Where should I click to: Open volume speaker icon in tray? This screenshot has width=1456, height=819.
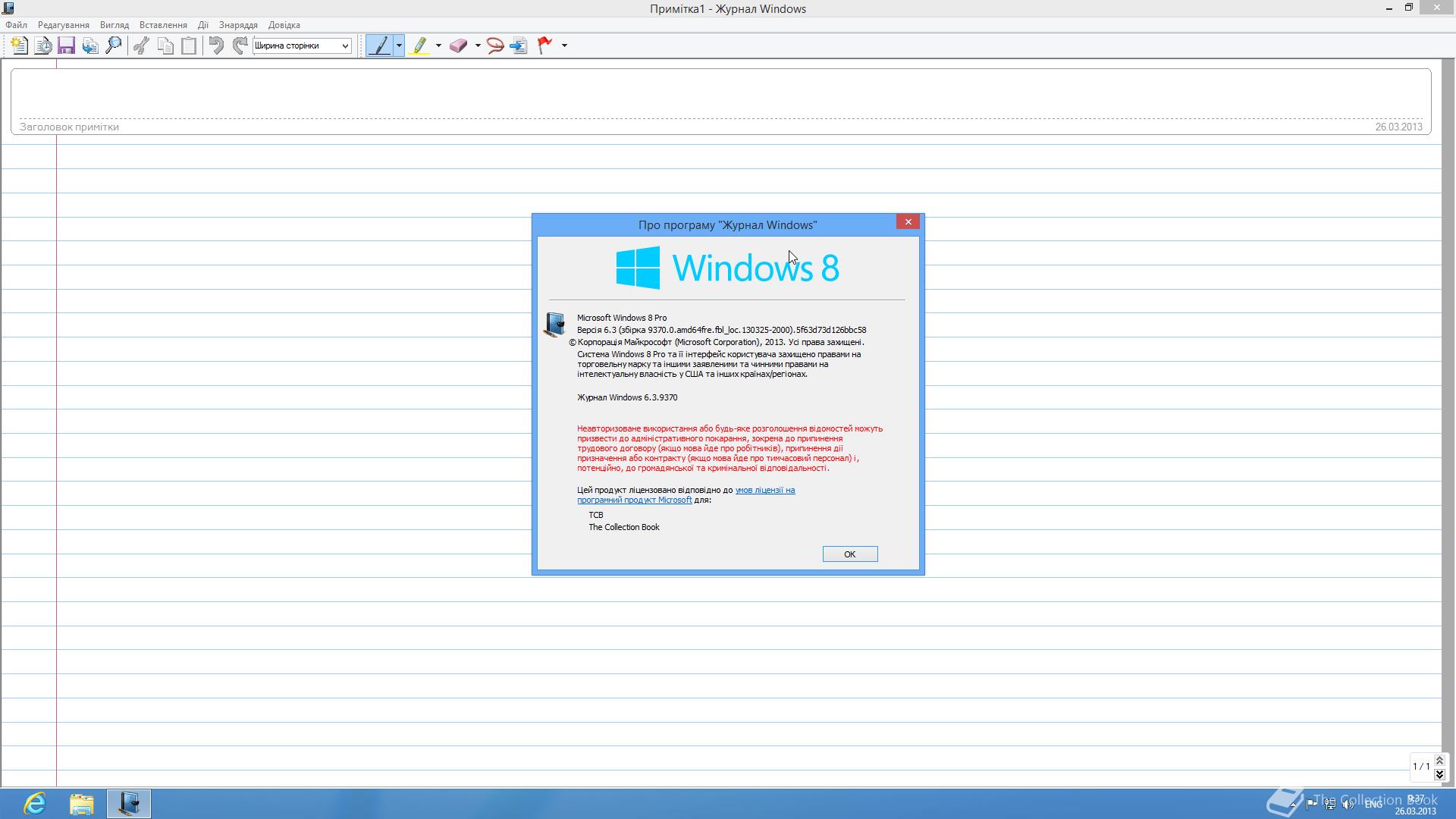pos(1348,804)
